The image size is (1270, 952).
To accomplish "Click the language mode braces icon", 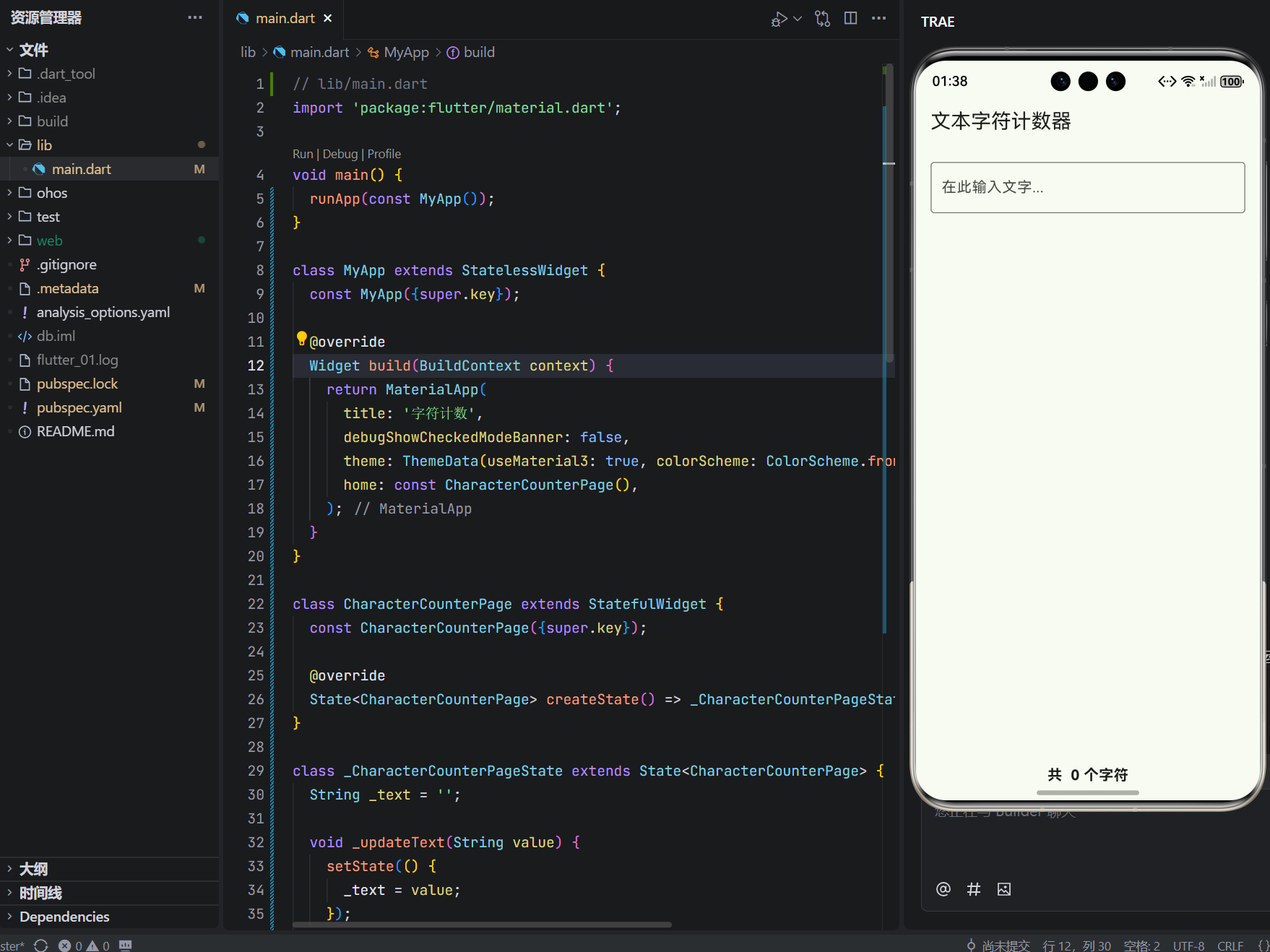I will [x=1262, y=945].
